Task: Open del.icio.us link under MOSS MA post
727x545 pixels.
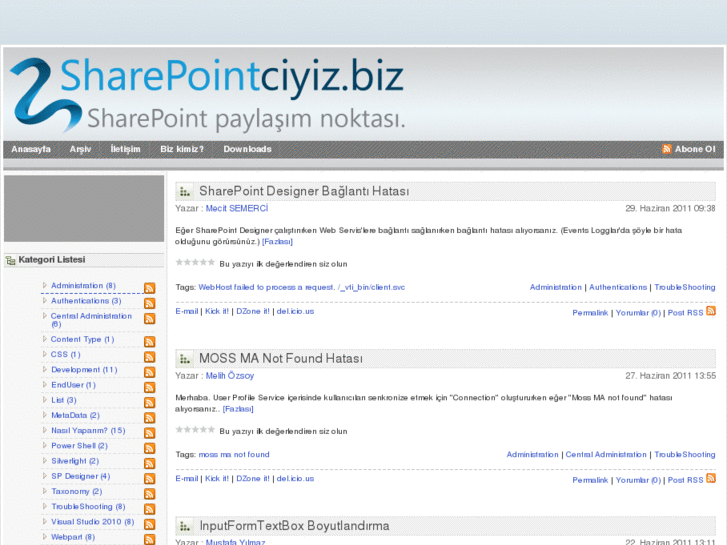Action: coord(295,478)
